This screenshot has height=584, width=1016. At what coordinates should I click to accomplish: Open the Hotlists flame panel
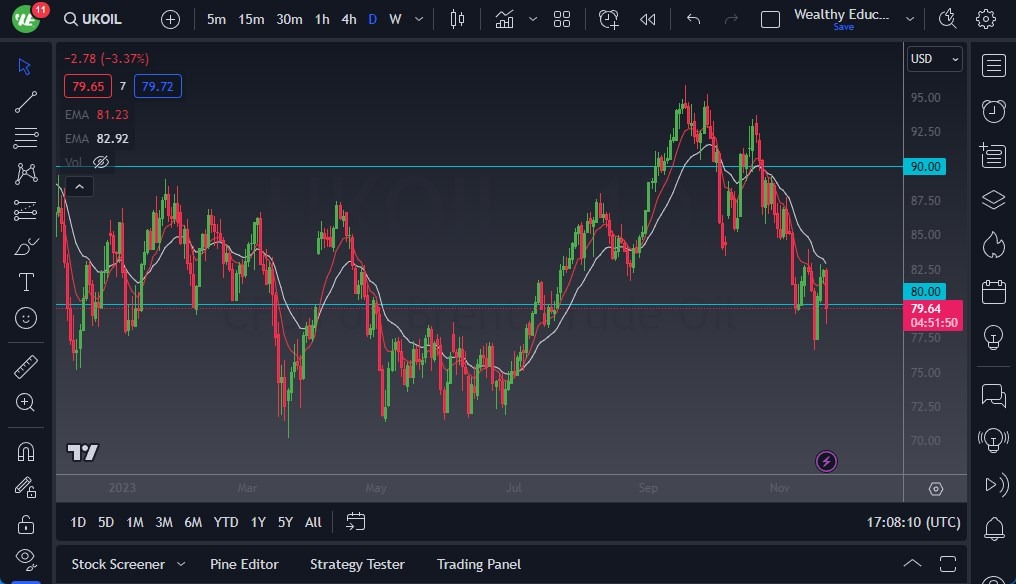coord(993,243)
